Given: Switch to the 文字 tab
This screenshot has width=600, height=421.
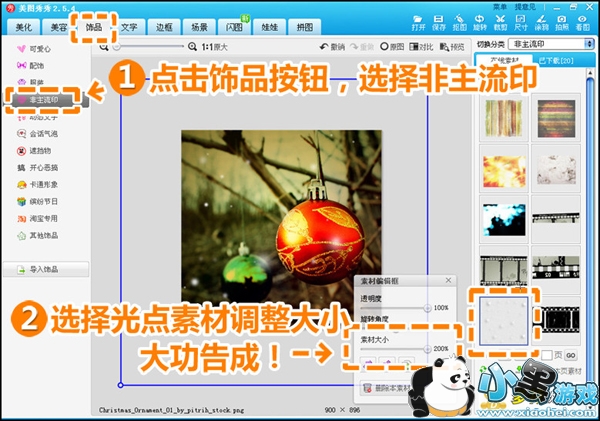Looking at the screenshot, I should click(129, 27).
